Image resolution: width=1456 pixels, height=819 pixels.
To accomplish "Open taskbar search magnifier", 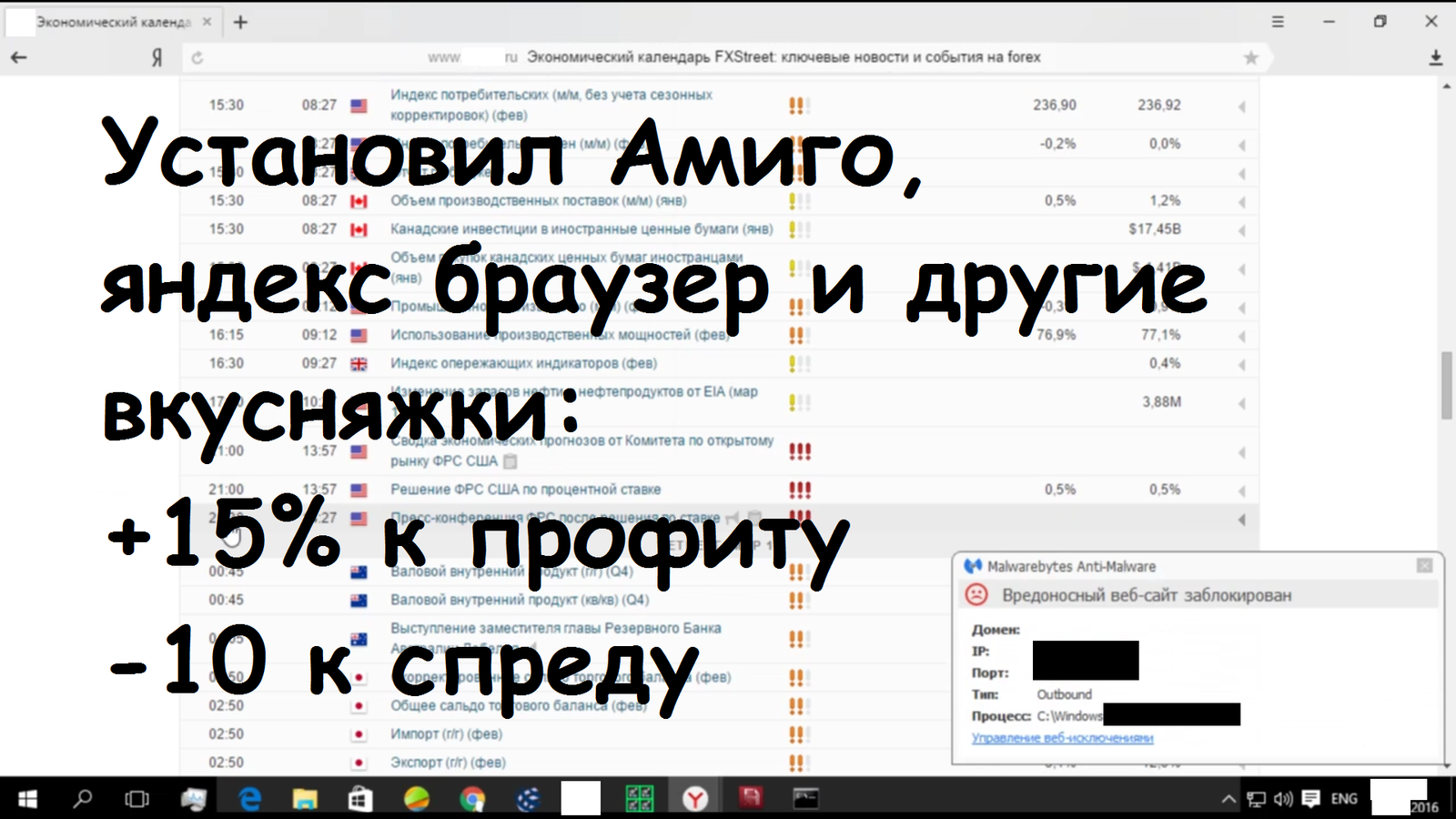I will click(83, 799).
